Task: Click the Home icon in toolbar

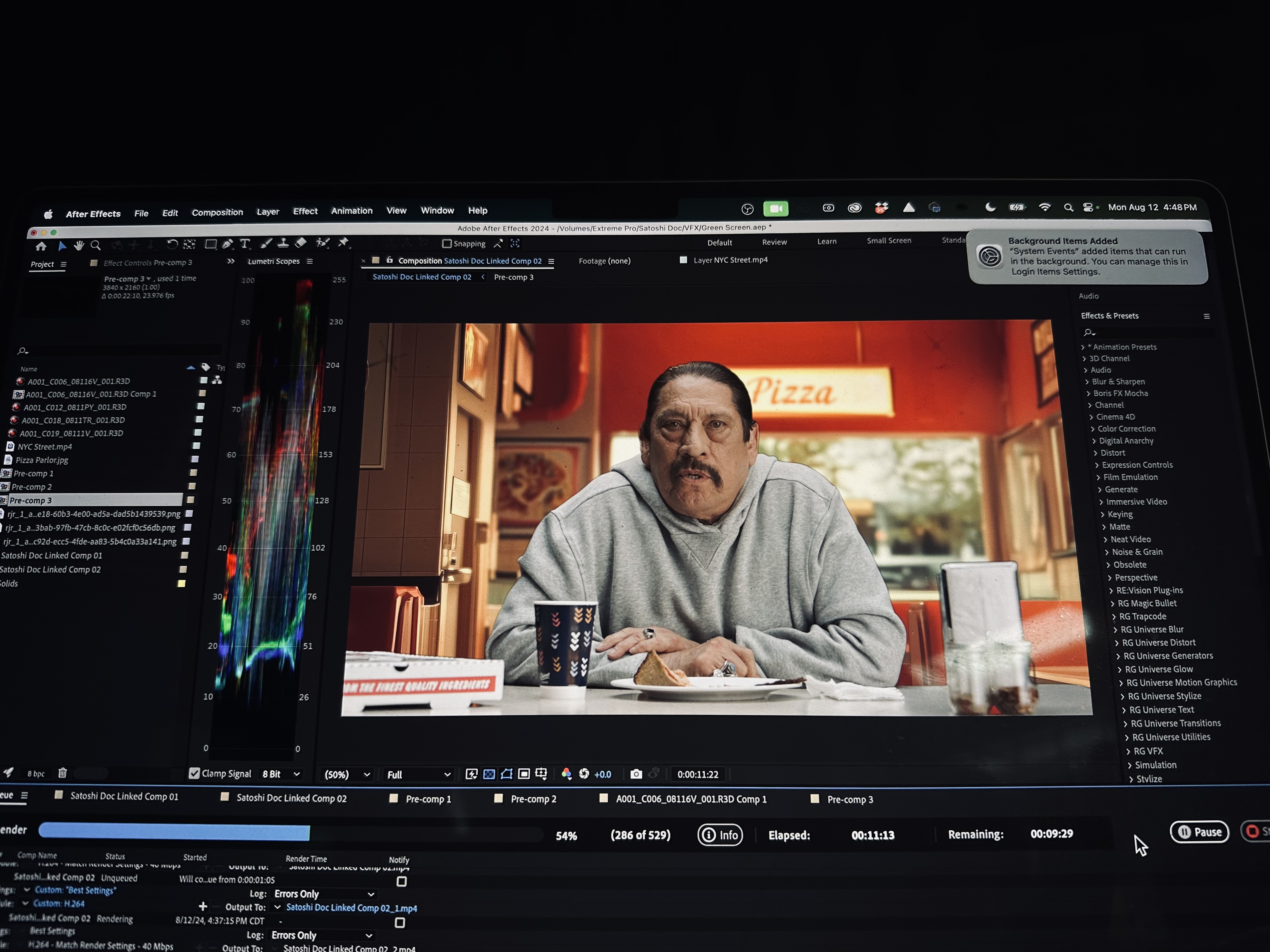Action: (x=41, y=247)
